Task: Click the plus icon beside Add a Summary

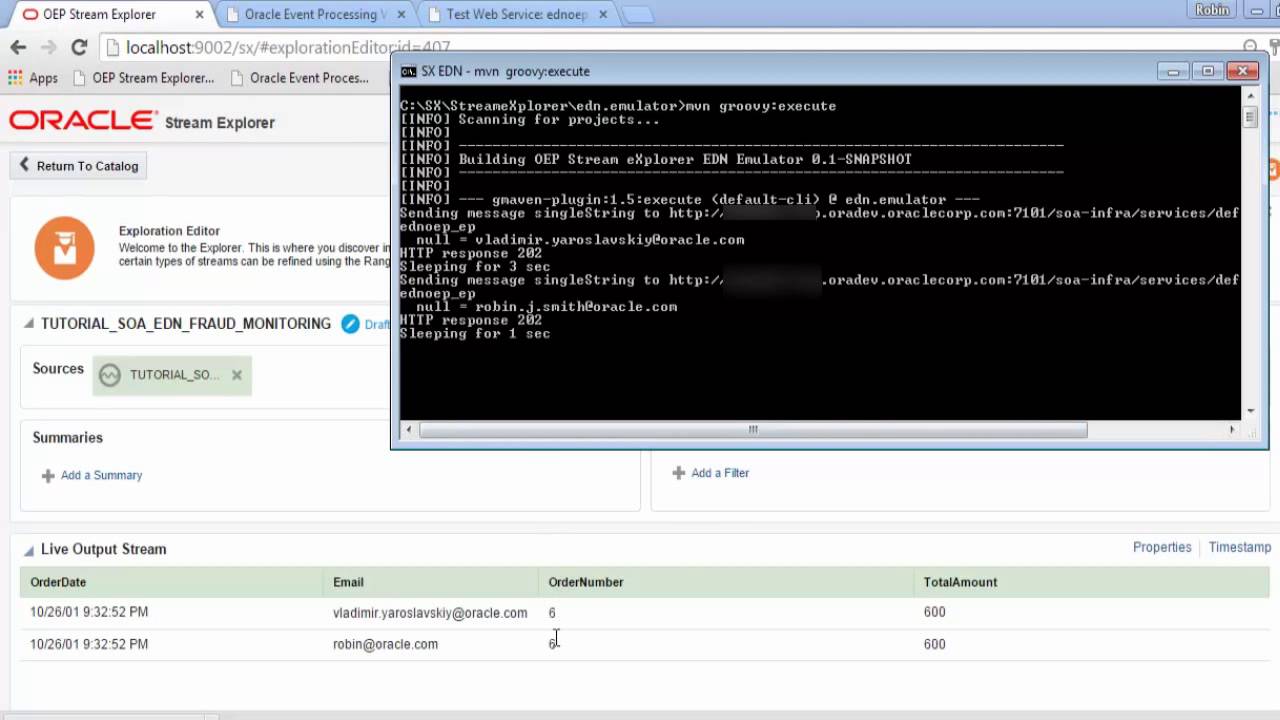Action: click(48, 475)
